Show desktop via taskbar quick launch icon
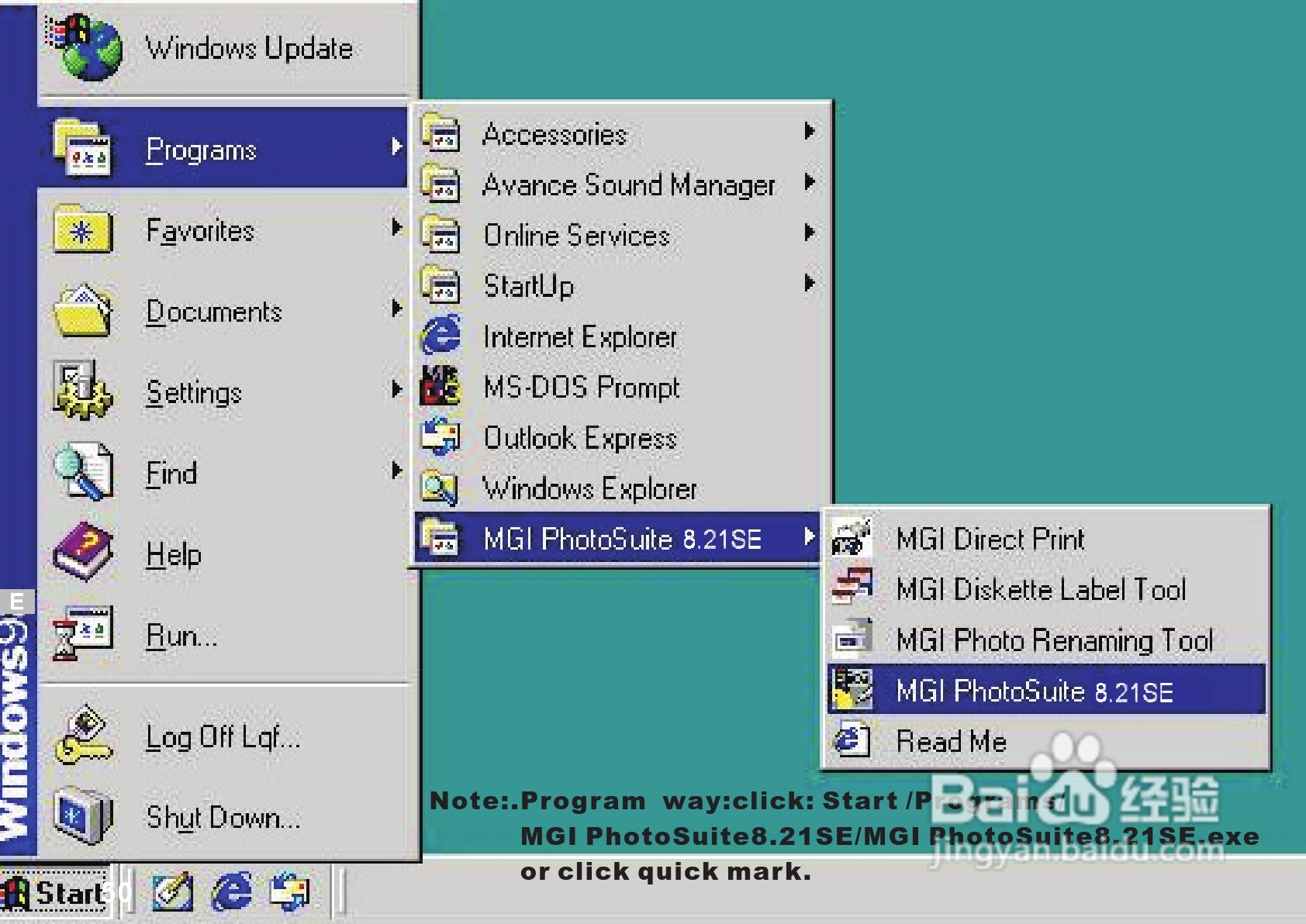1306x924 pixels. tap(173, 891)
